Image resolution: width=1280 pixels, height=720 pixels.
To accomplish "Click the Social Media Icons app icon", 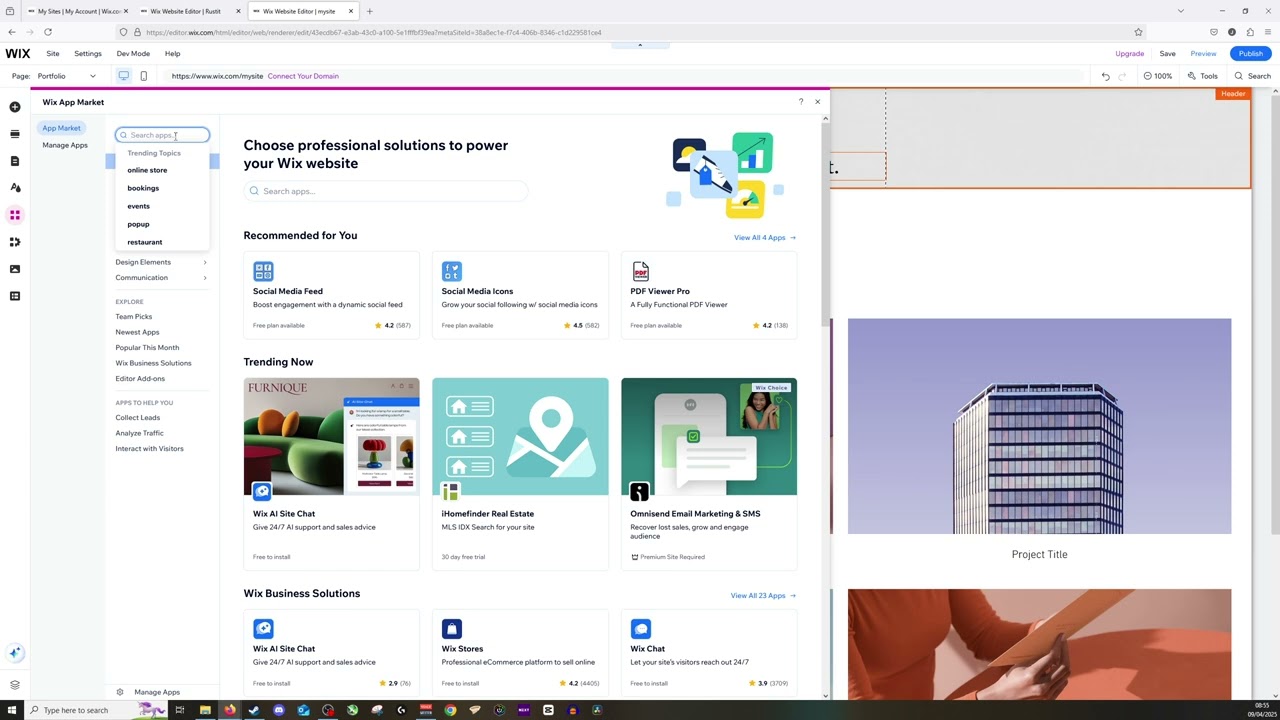I will click(x=452, y=271).
